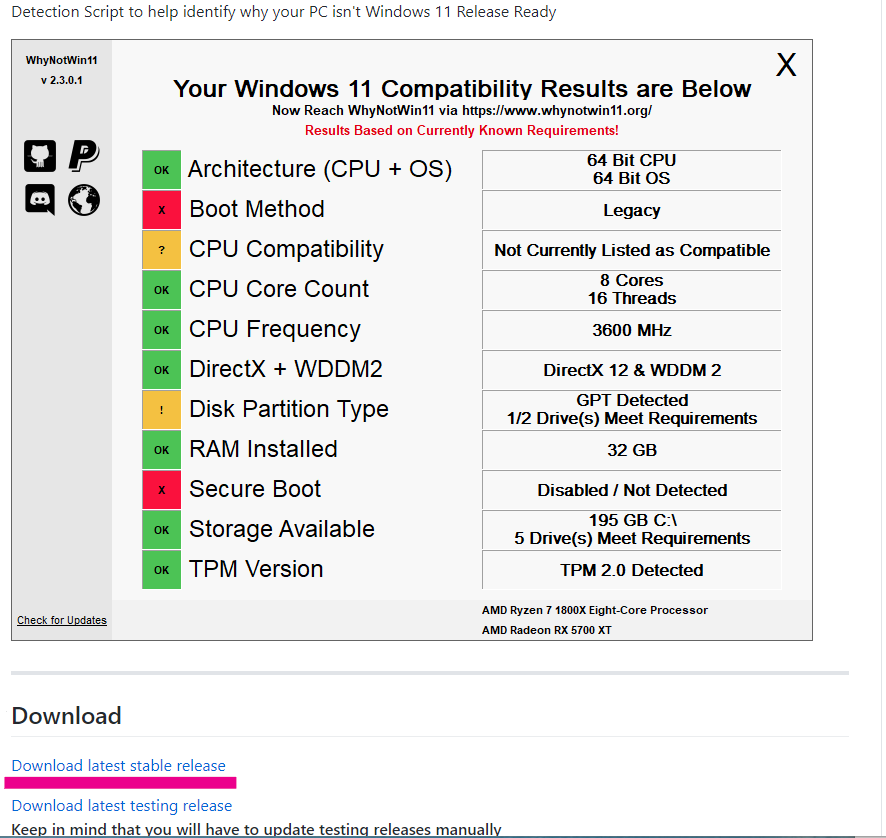Open the GitHub icon in sidebar

[x=40, y=156]
